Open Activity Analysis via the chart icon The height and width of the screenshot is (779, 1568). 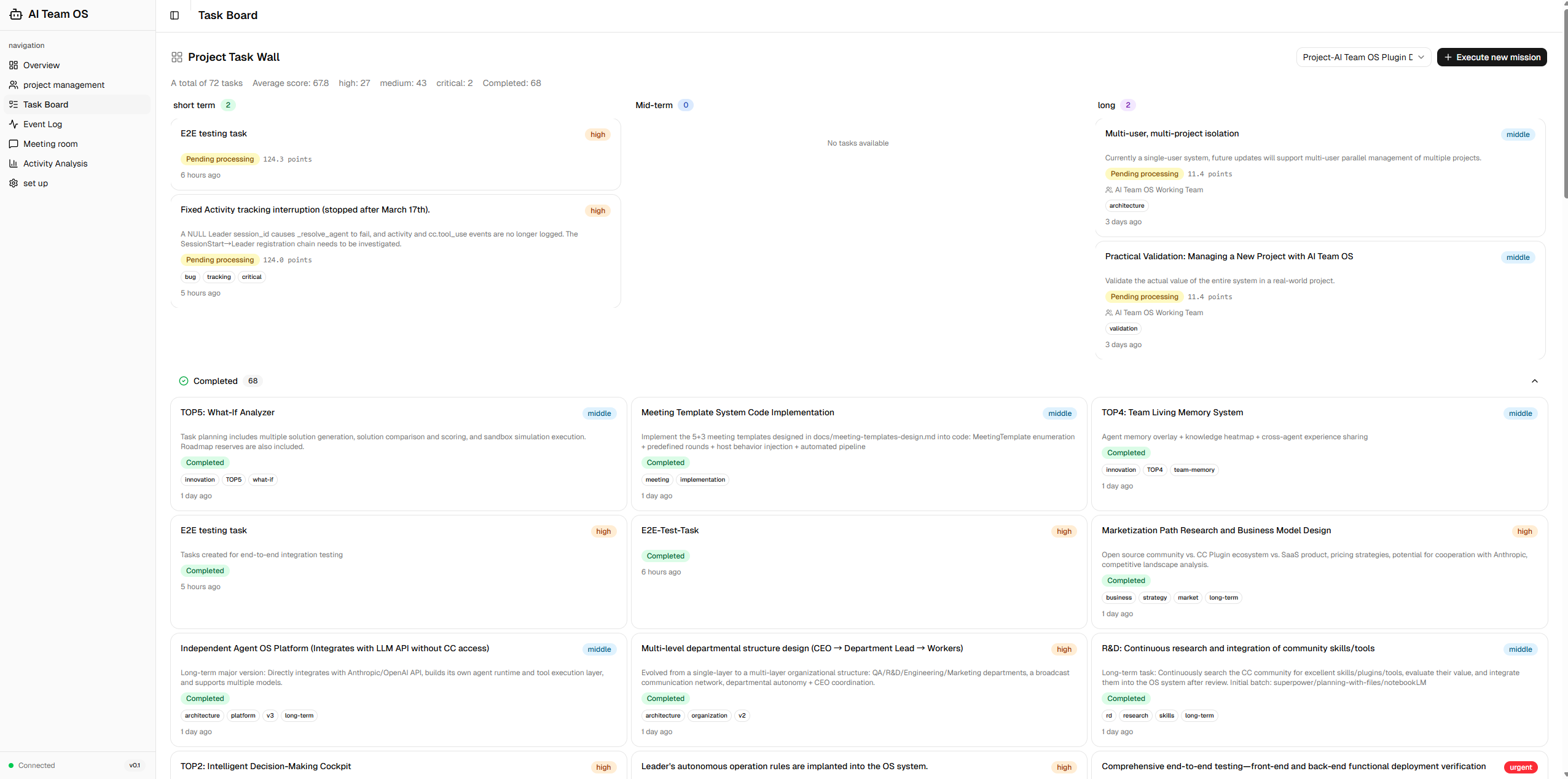click(x=14, y=163)
